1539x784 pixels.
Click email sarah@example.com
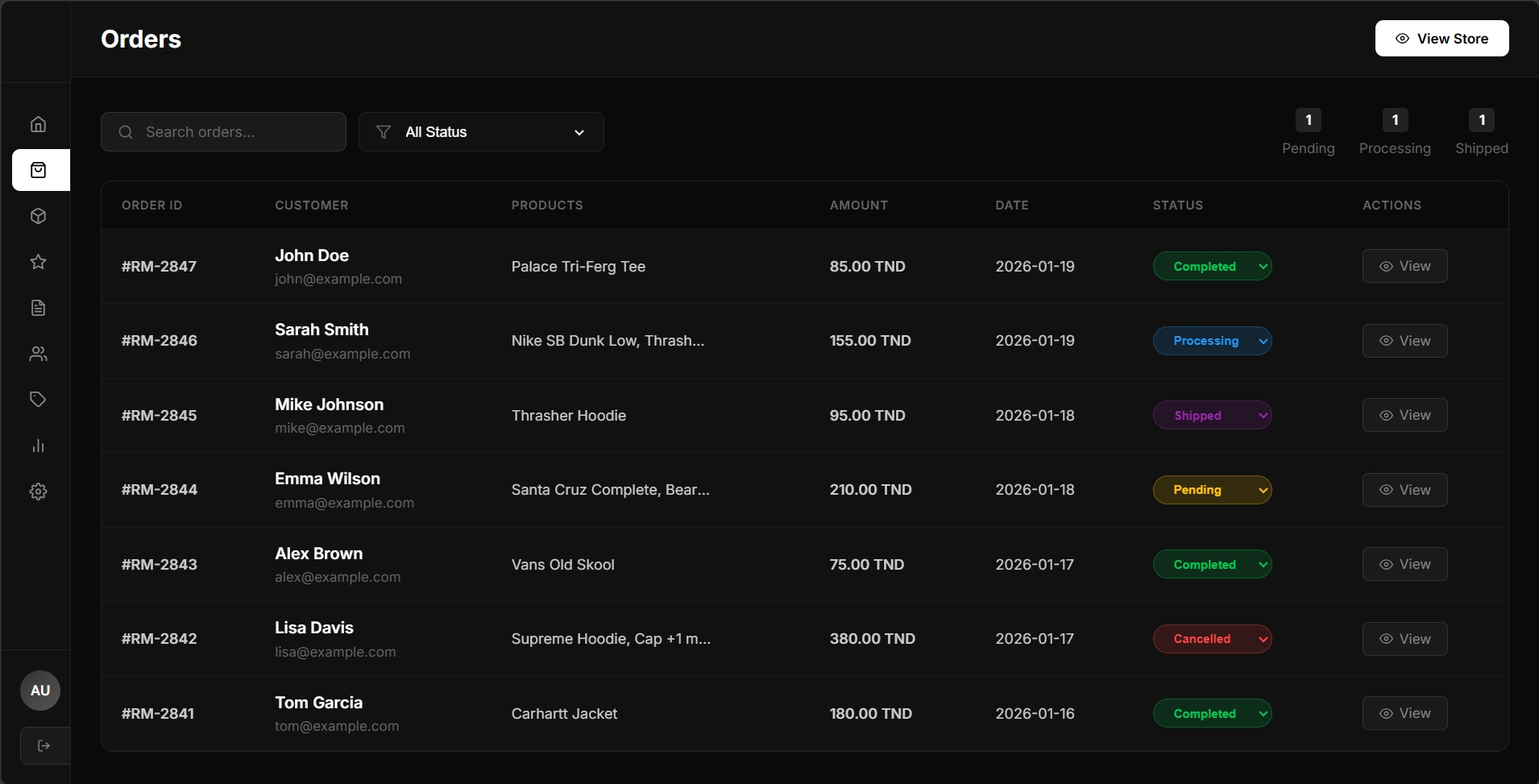click(342, 354)
